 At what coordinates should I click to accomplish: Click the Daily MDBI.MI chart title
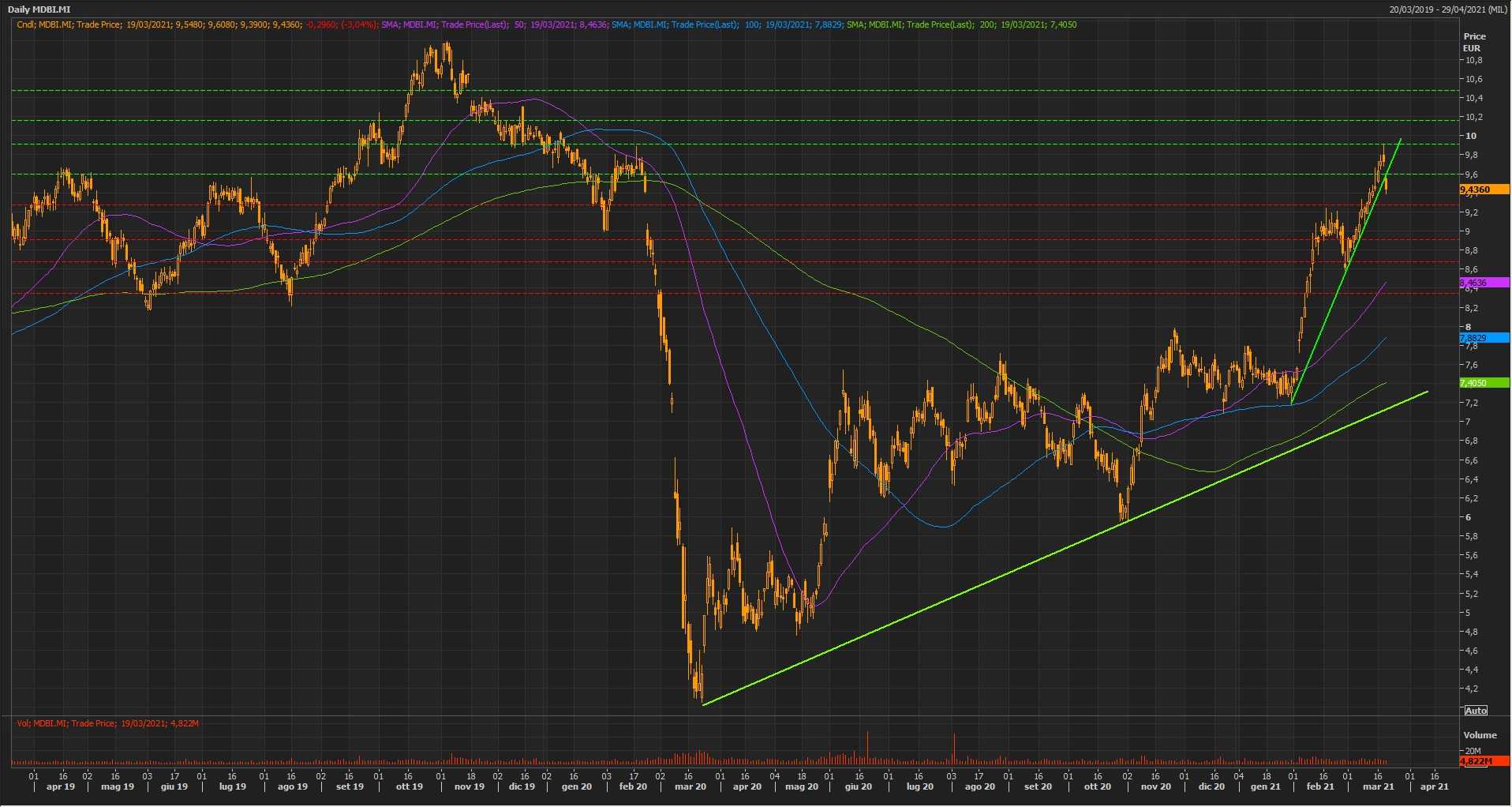click(39, 9)
